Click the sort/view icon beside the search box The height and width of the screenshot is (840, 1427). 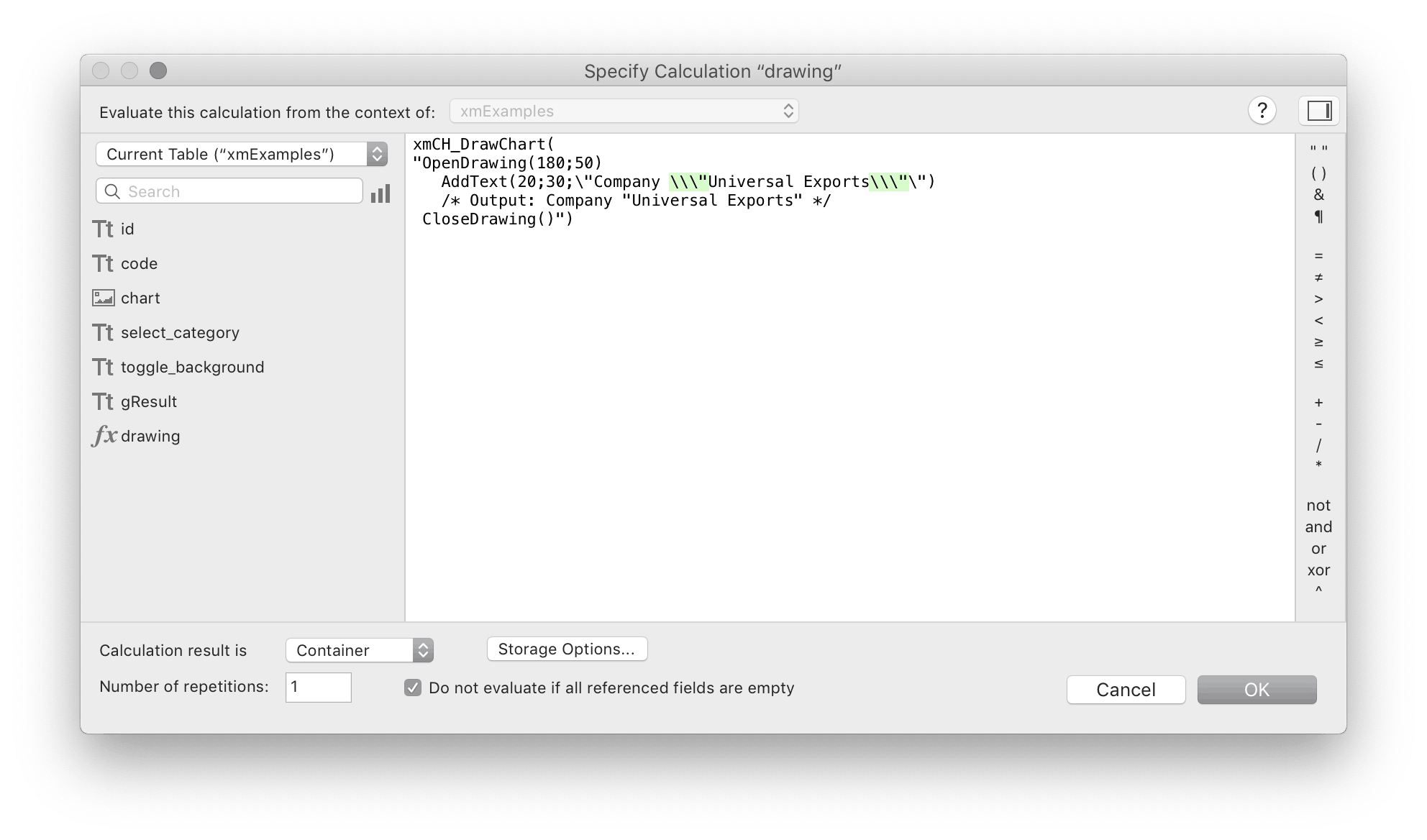click(x=381, y=193)
